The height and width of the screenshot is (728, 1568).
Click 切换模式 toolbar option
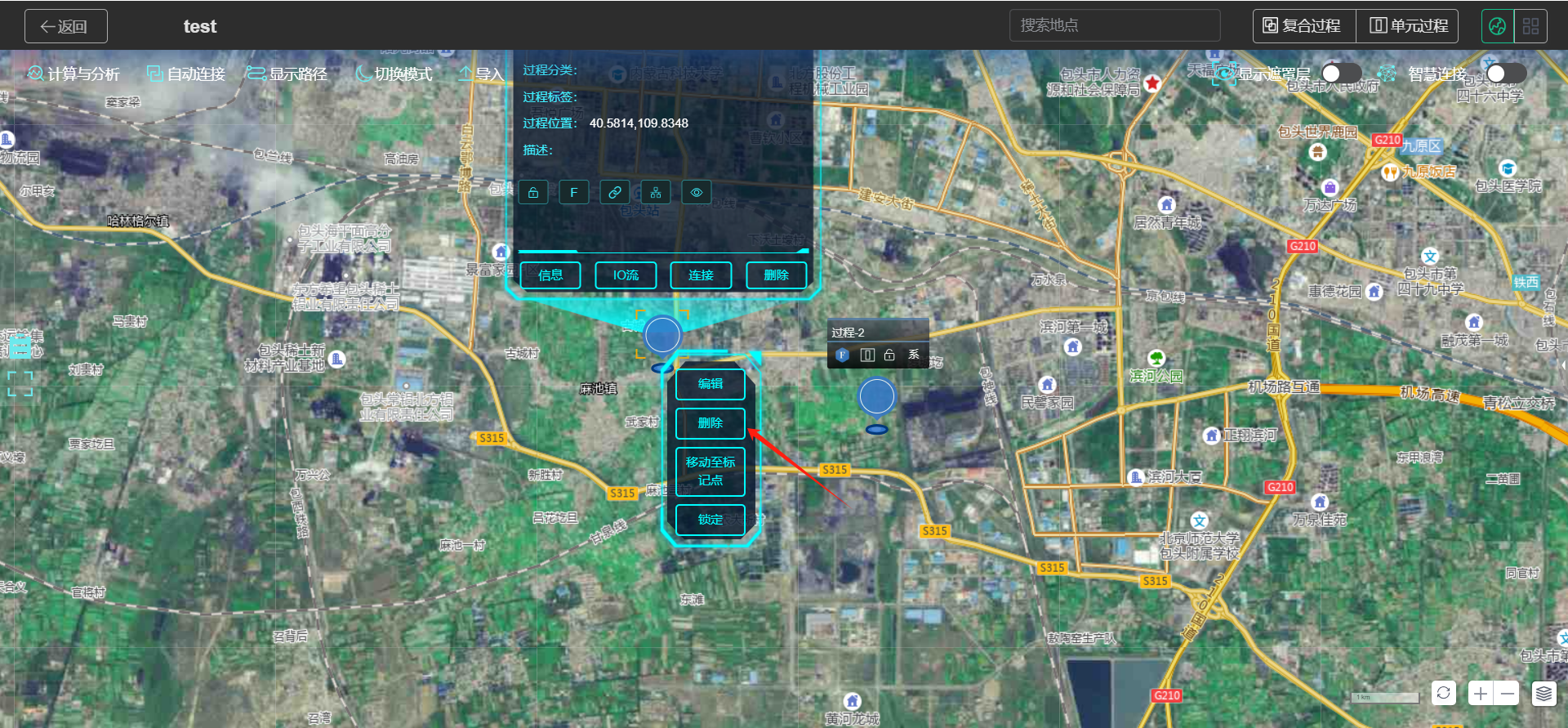pyautogui.click(x=394, y=74)
